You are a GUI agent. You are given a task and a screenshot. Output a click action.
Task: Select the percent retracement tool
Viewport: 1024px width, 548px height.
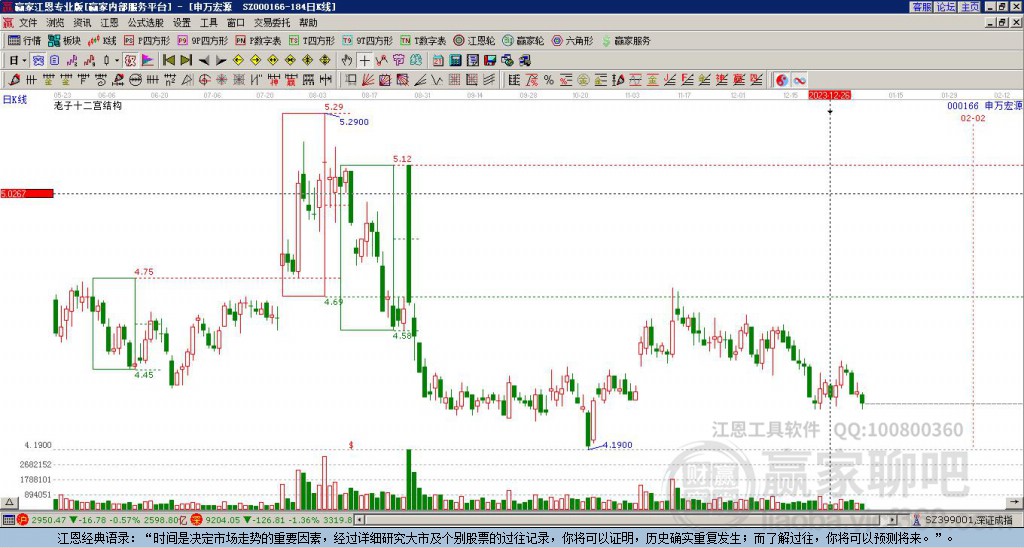pyautogui.click(x=549, y=80)
